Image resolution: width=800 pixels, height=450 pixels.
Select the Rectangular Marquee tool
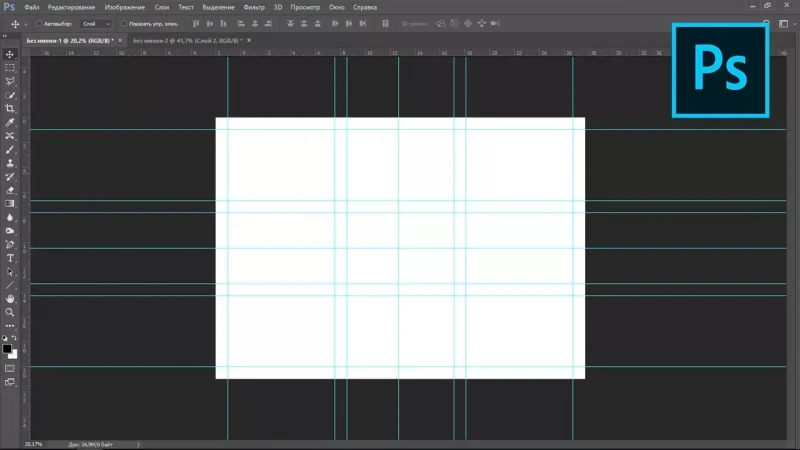click(x=10, y=68)
